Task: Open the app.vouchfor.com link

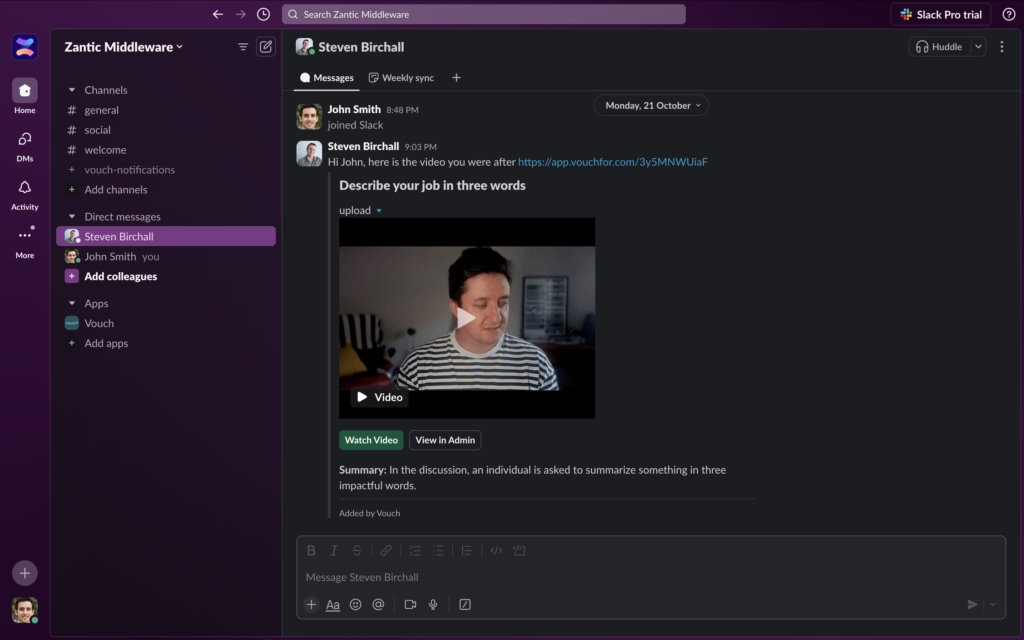Action: pyautogui.click(x=613, y=162)
